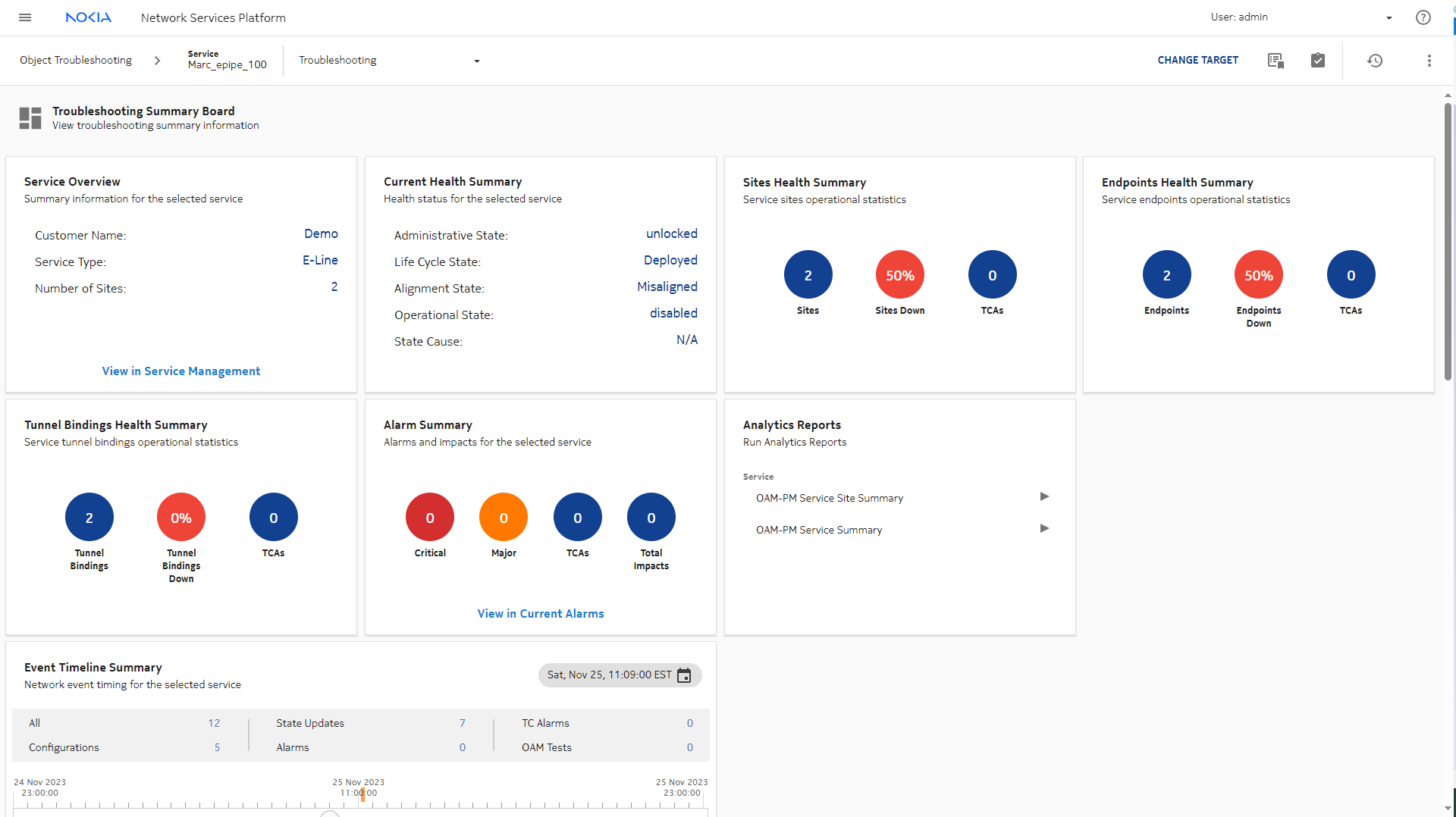Open the history clock icon
This screenshot has height=817, width=1456.
pos(1375,61)
